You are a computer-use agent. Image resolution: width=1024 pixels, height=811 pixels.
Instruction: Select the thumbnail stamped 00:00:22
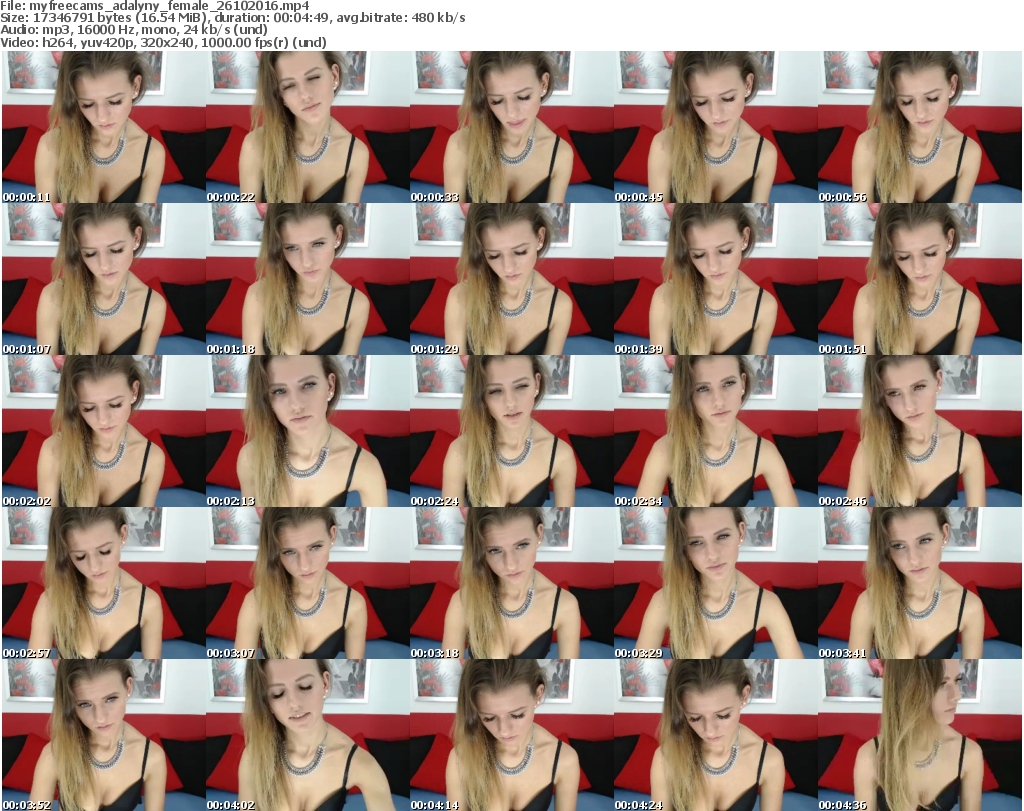[x=308, y=127]
